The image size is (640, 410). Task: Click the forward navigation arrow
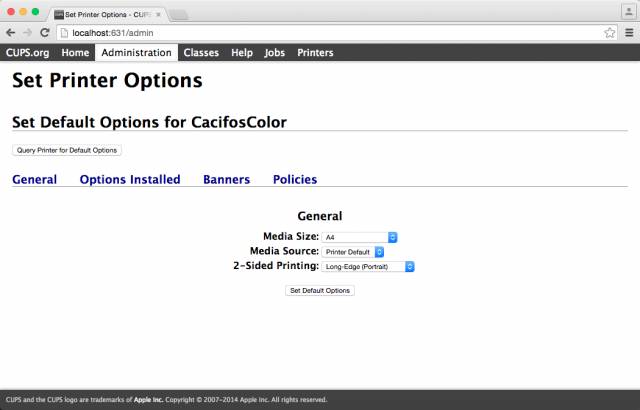pos(27,33)
